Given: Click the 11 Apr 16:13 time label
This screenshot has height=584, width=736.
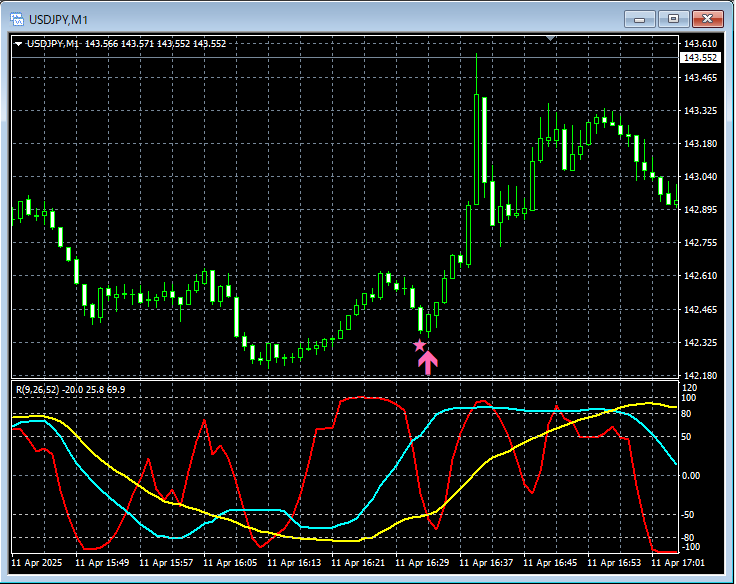Looking at the screenshot, I should click(x=294, y=562).
